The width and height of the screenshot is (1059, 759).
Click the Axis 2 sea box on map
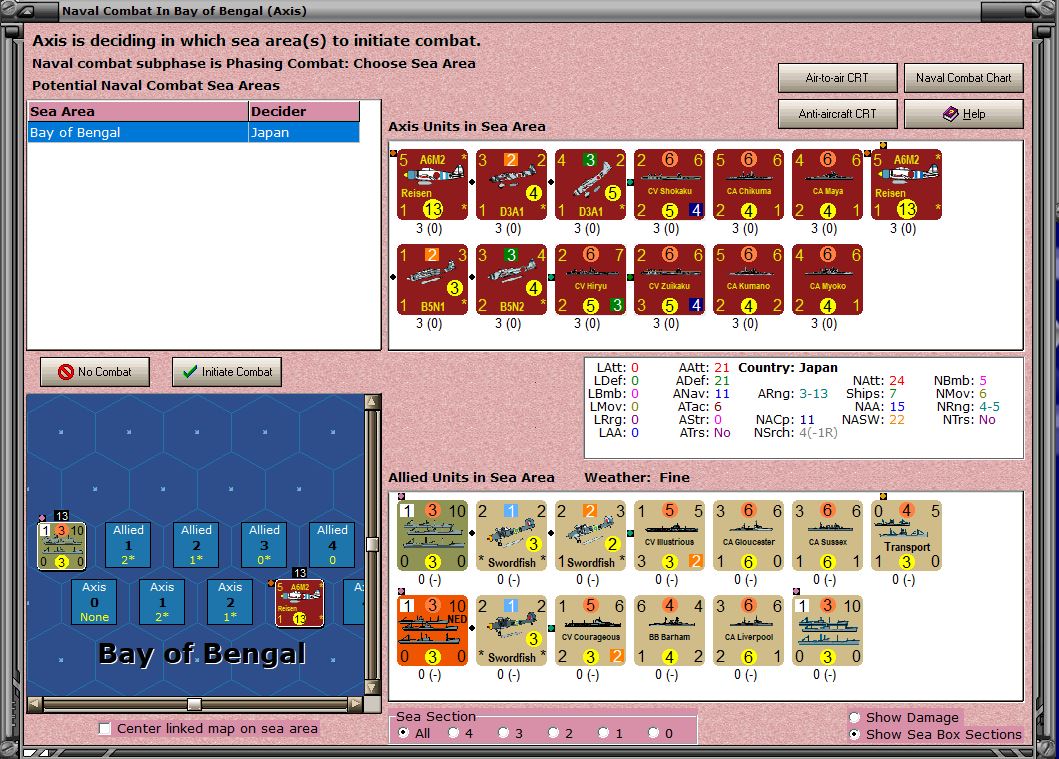(x=230, y=602)
